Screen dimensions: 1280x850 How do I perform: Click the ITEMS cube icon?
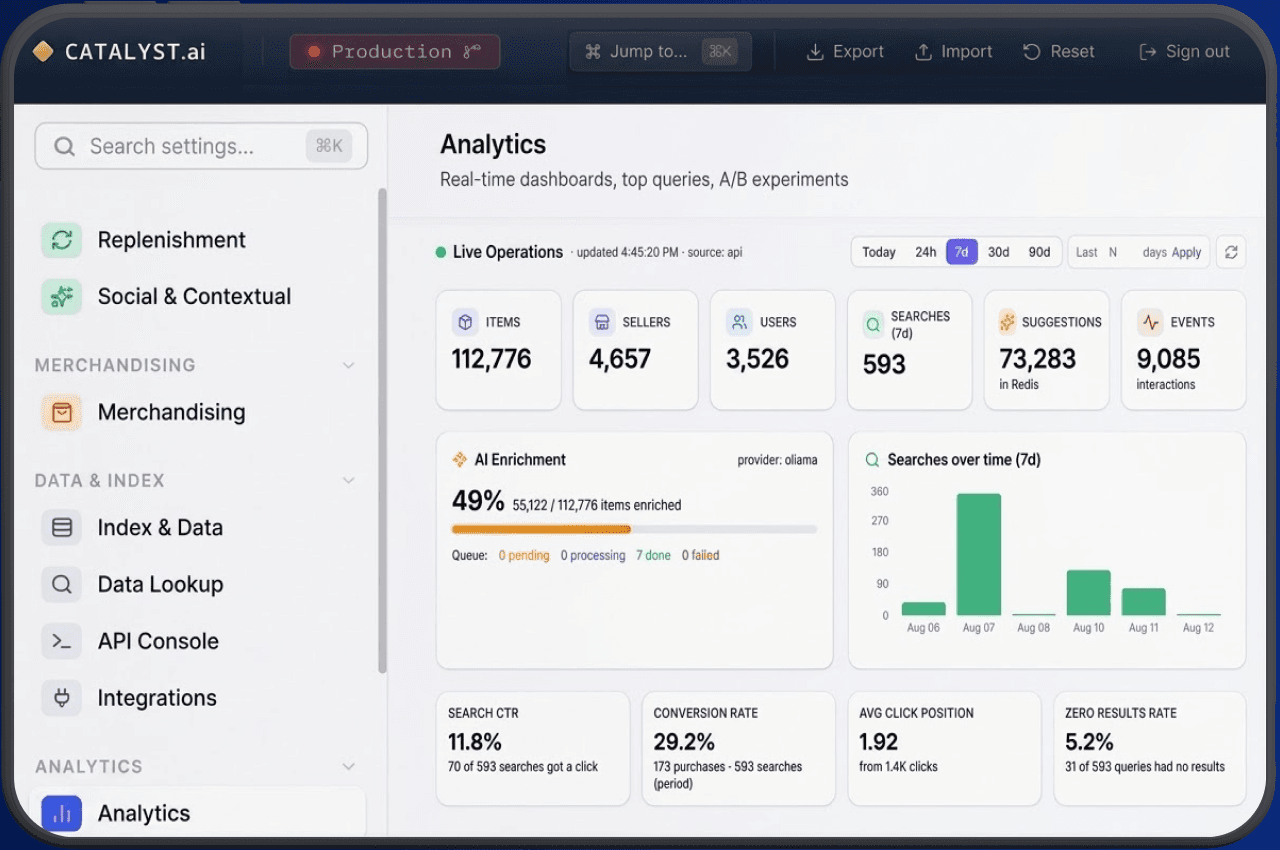[x=465, y=322]
